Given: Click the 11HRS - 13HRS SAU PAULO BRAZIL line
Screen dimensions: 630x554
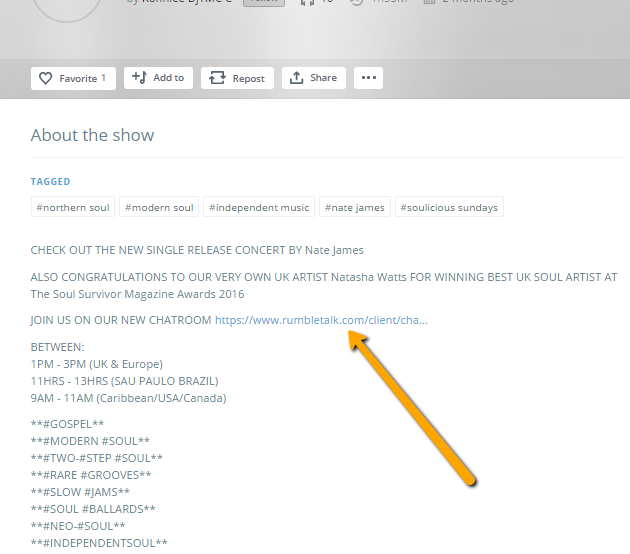Looking at the screenshot, I should [125, 381].
